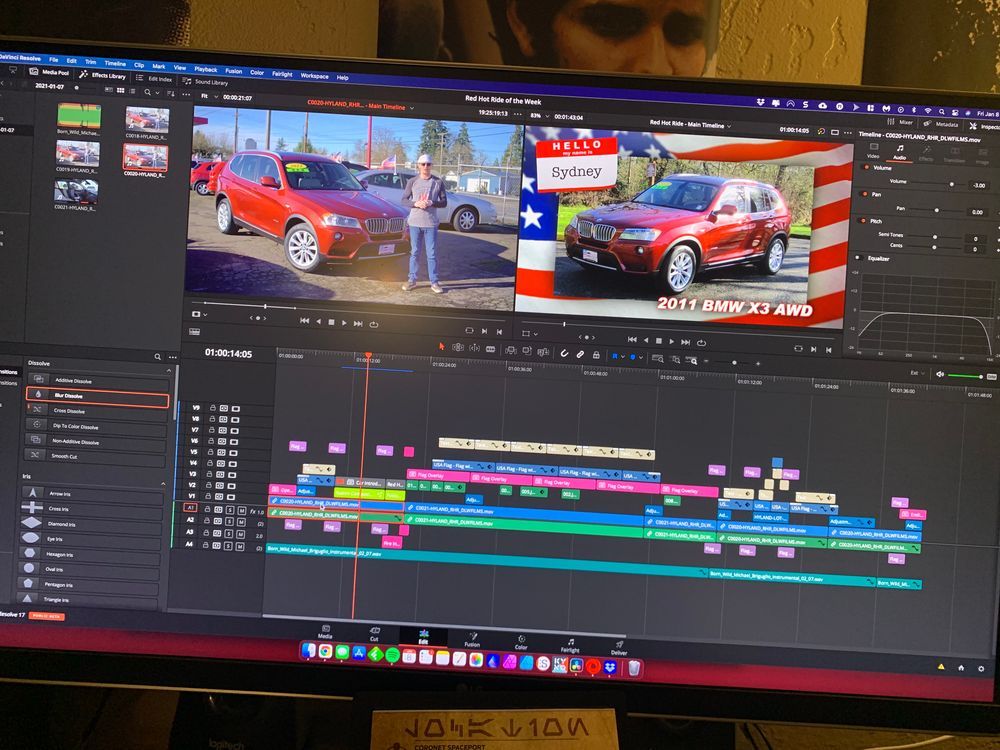Viewport: 1000px width, 750px height.
Task: Open the Edit Index panel
Action: point(154,78)
